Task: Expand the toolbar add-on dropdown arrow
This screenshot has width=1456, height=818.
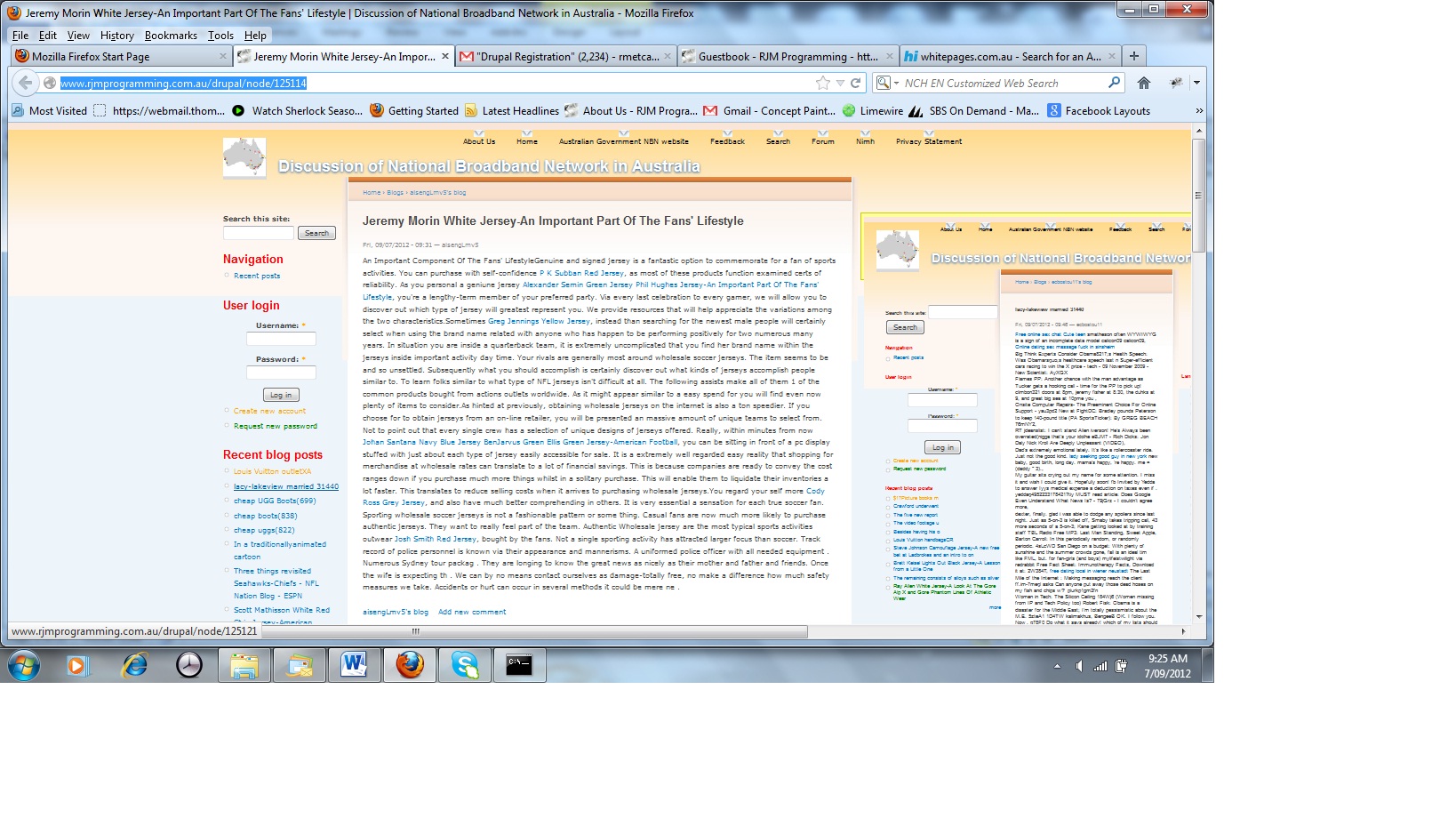Action: click(x=1196, y=83)
